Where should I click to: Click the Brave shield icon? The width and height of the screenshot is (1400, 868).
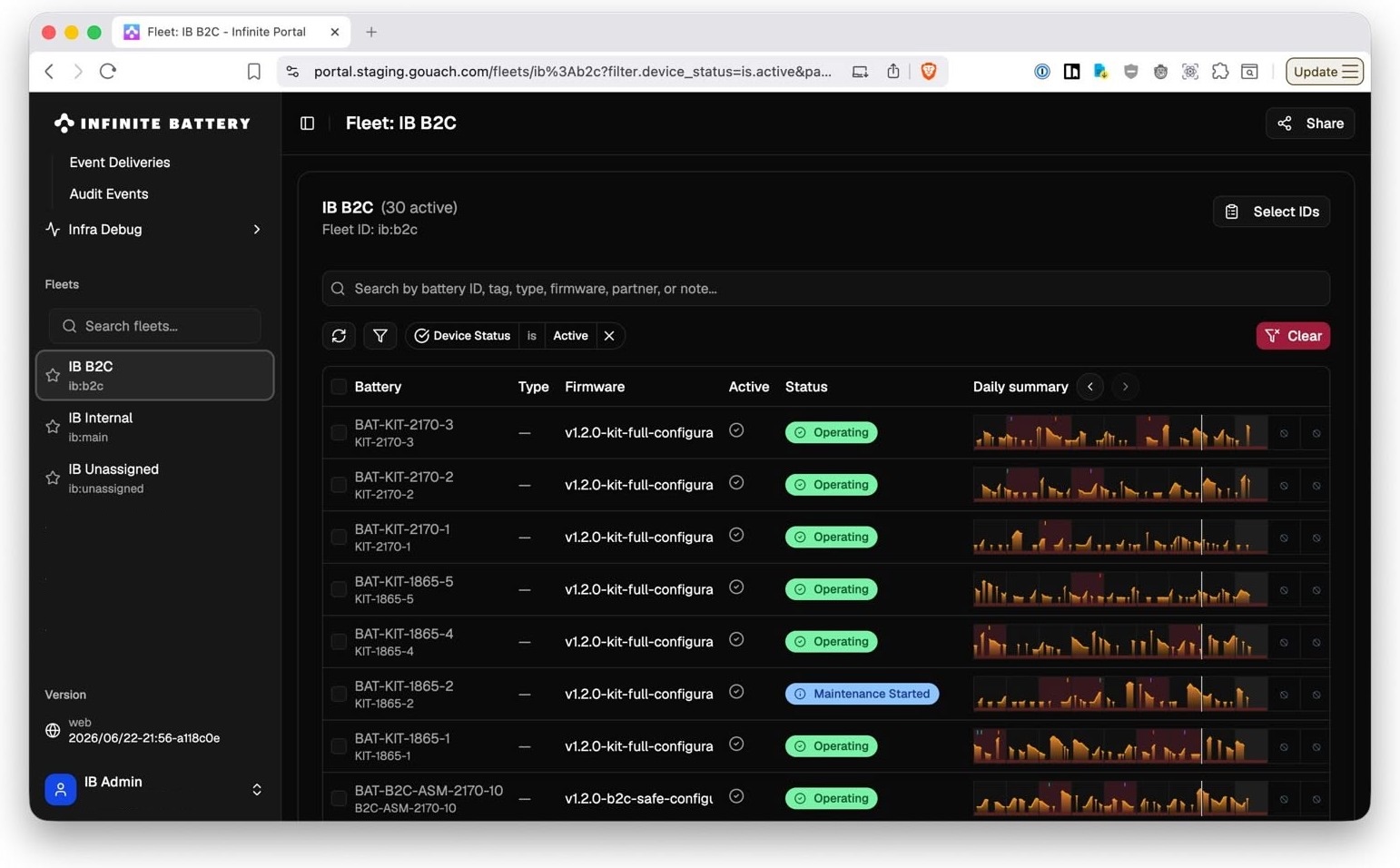coord(928,71)
